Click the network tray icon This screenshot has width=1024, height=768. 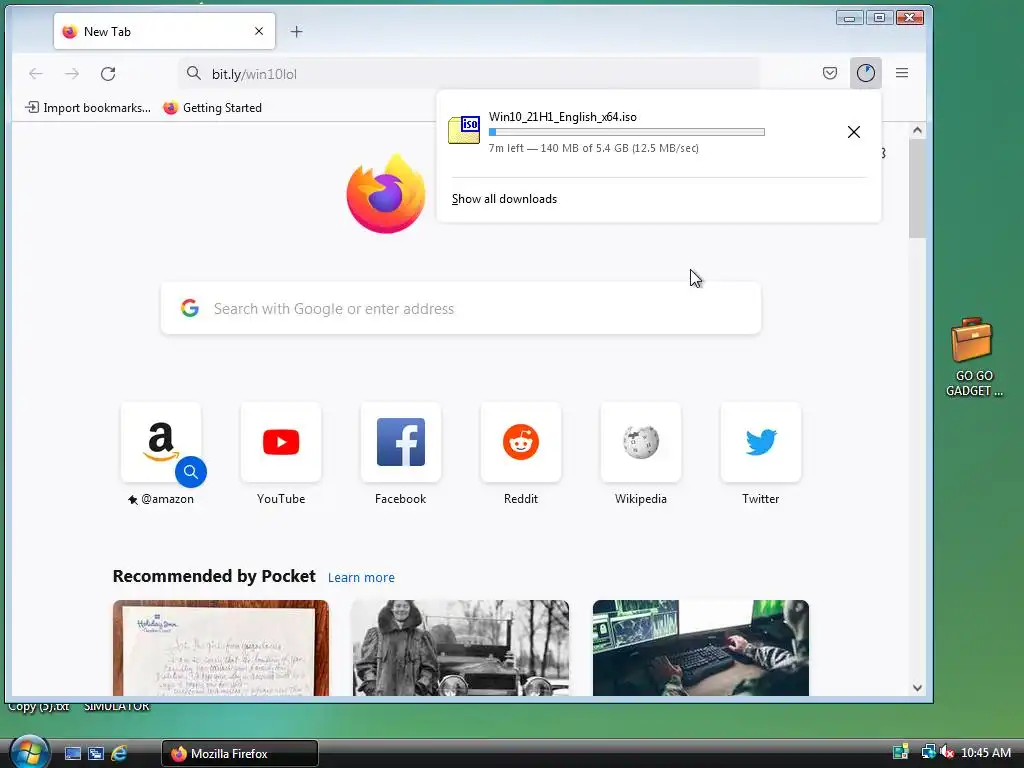pyautogui.click(x=928, y=752)
